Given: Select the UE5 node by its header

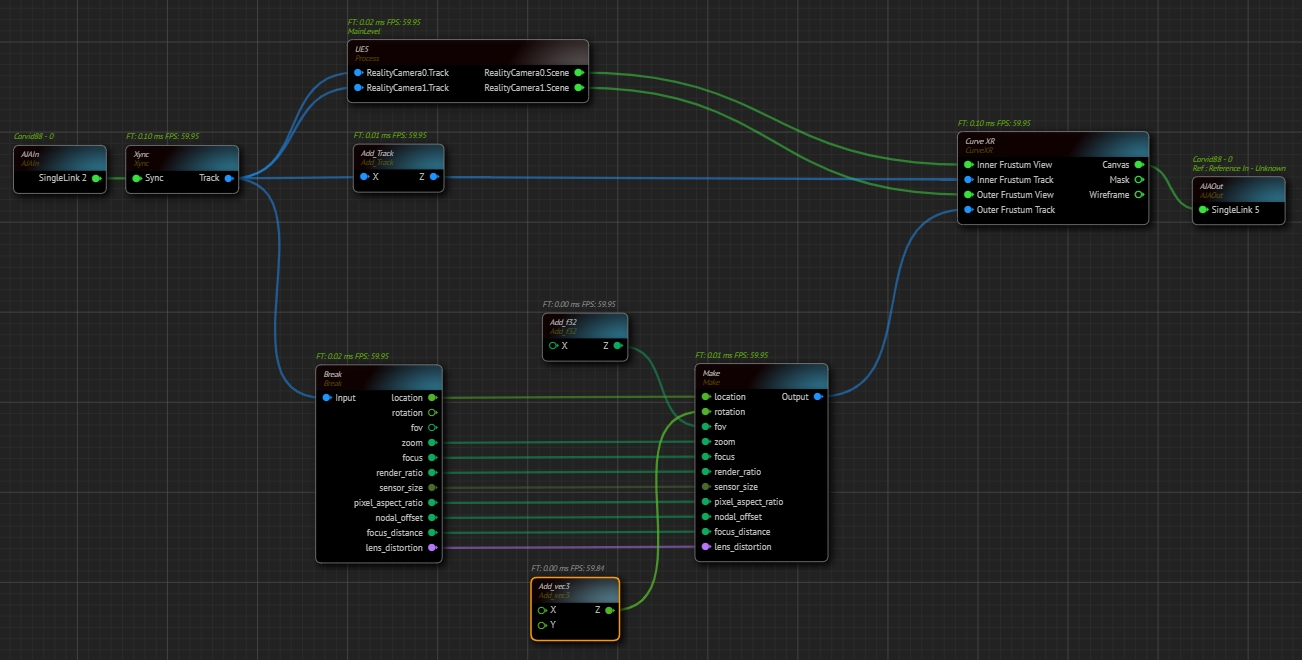Looking at the screenshot, I should (x=467, y=53).
